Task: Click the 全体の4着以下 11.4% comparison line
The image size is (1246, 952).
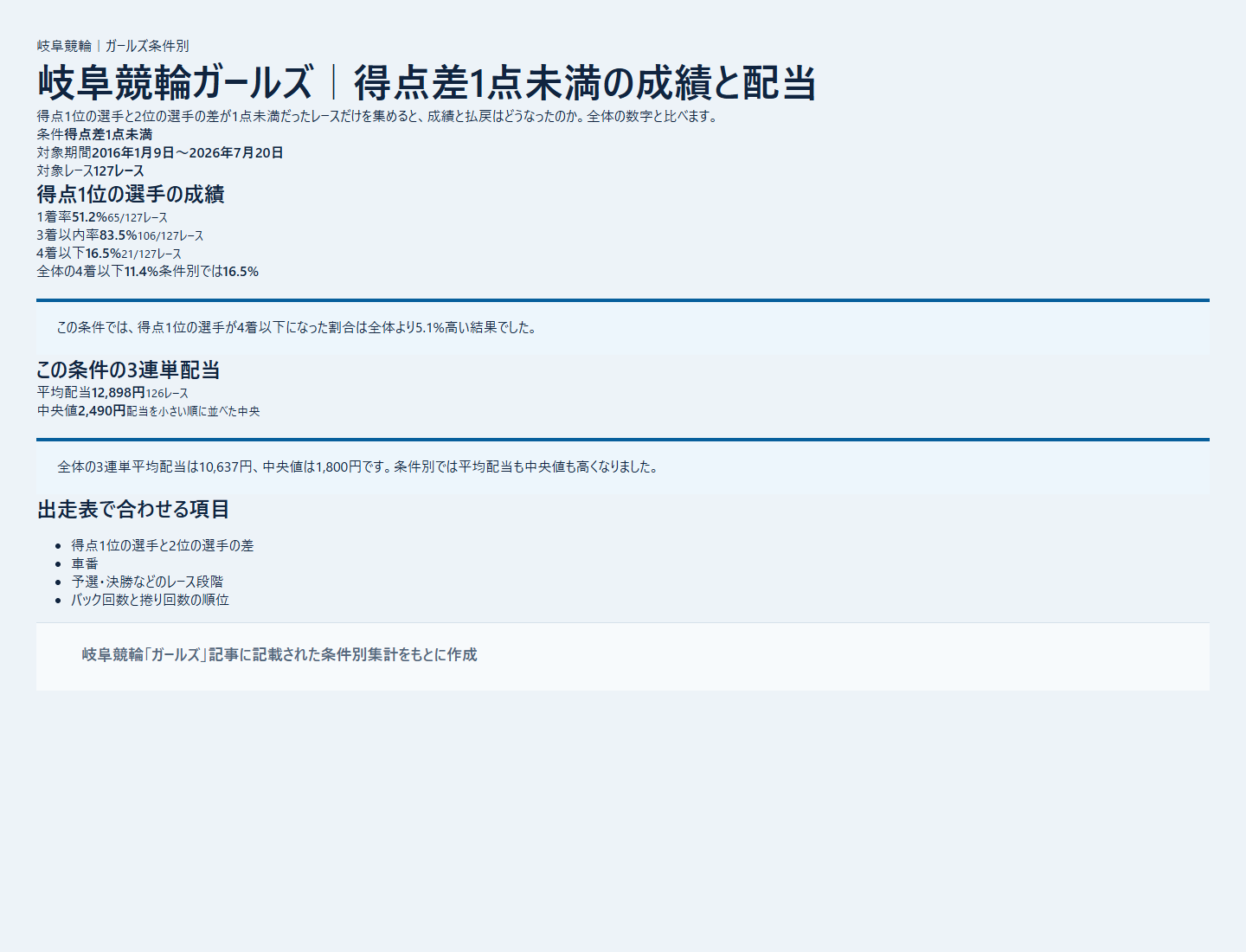Action: [148, 272]
